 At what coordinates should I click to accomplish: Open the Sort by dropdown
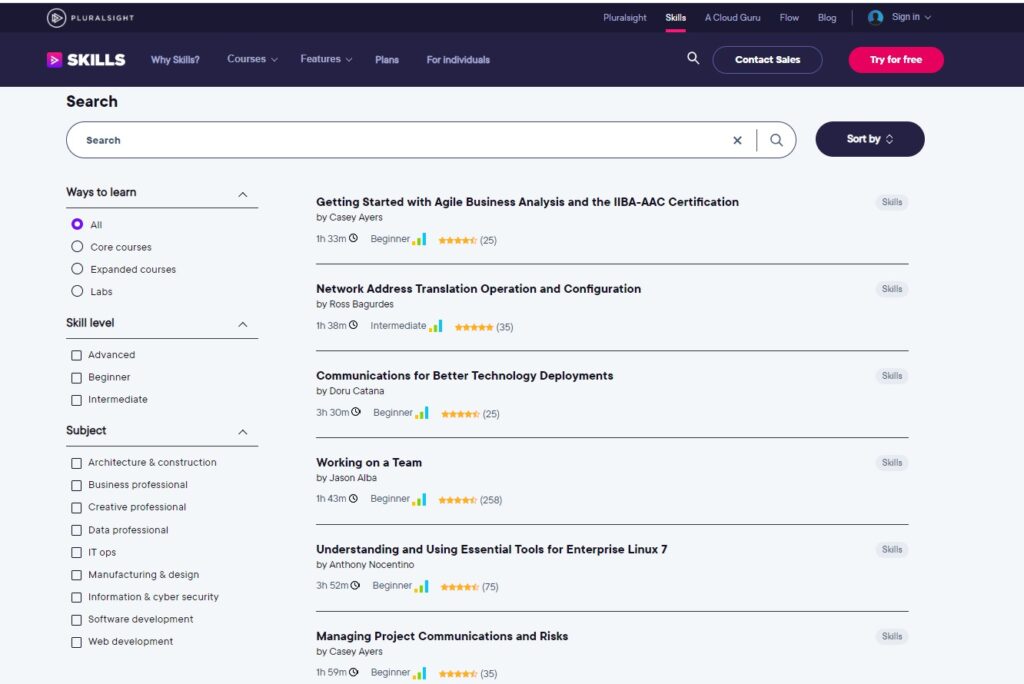869,140
